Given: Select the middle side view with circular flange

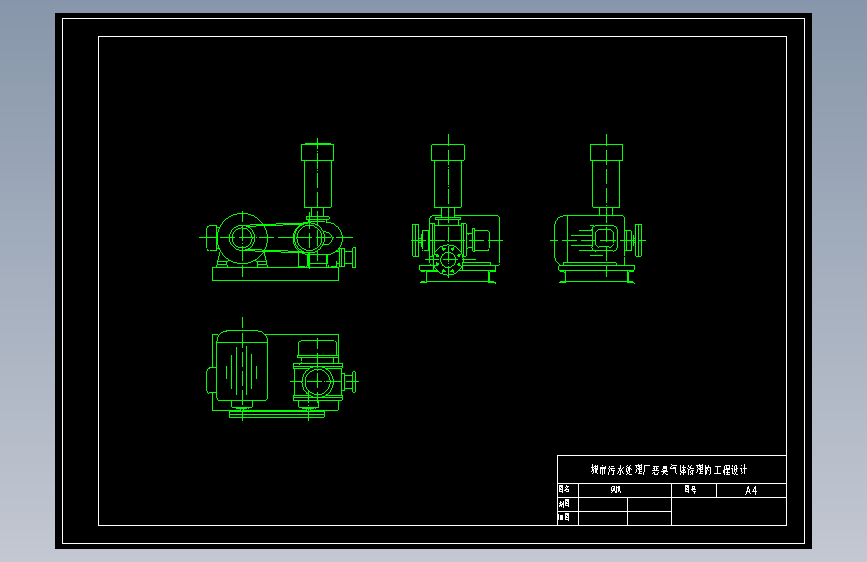Looking at the screenshot, I should pyautogui.click(x=457, y=209).
